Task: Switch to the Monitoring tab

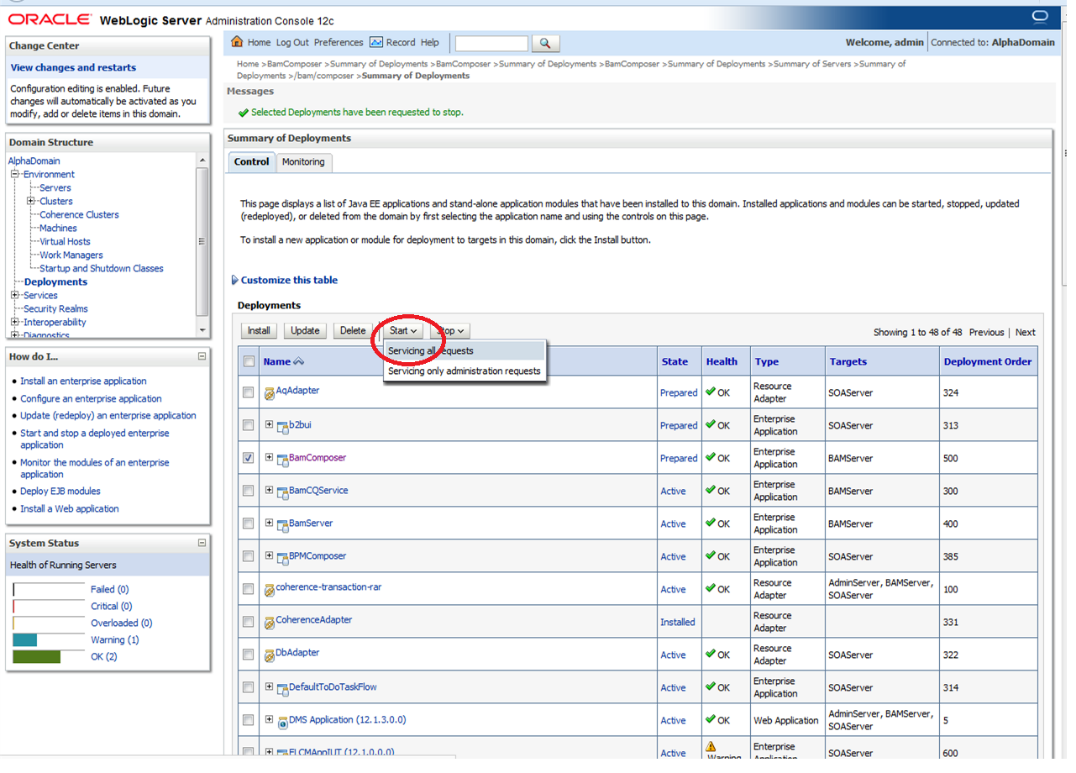Action: click(303, 162)
